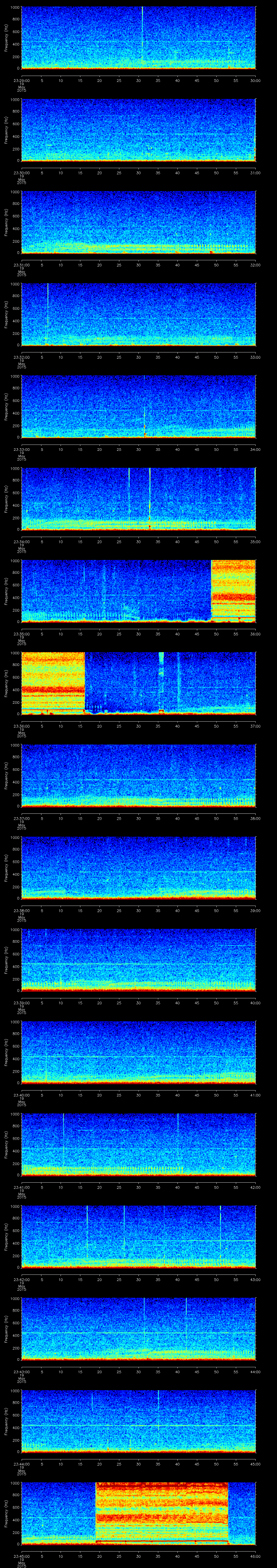The width and height of the screenshot is (277, 1568).
Task: Click the 37:00 end time label
Action: click(256, 726)
